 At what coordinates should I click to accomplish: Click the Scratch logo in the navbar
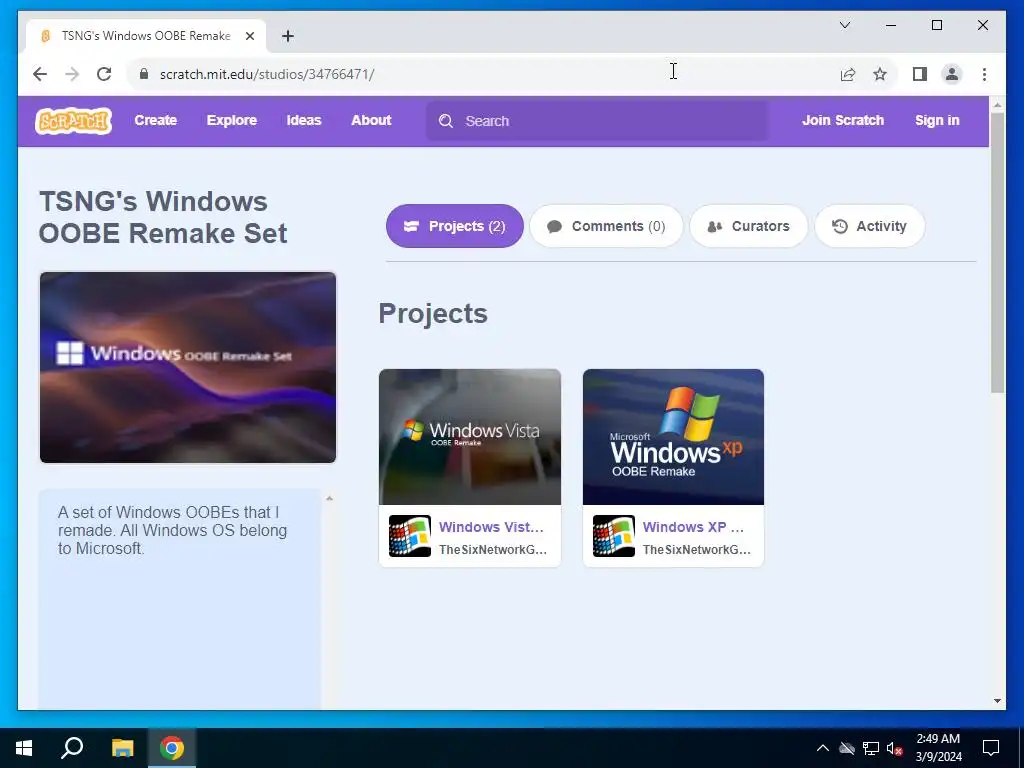[x=73, y=121]
